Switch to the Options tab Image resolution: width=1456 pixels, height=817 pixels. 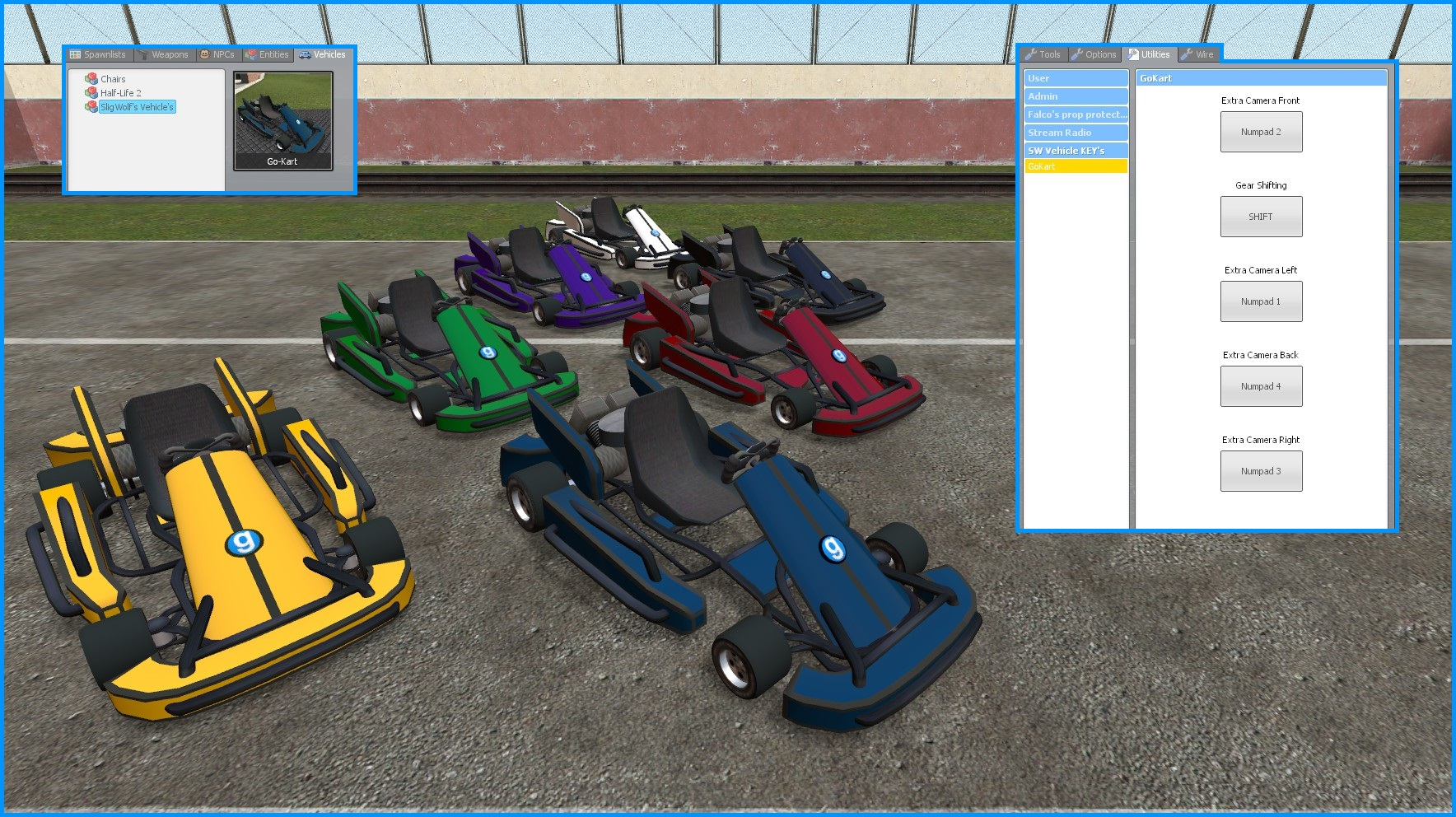[1094, 55]
